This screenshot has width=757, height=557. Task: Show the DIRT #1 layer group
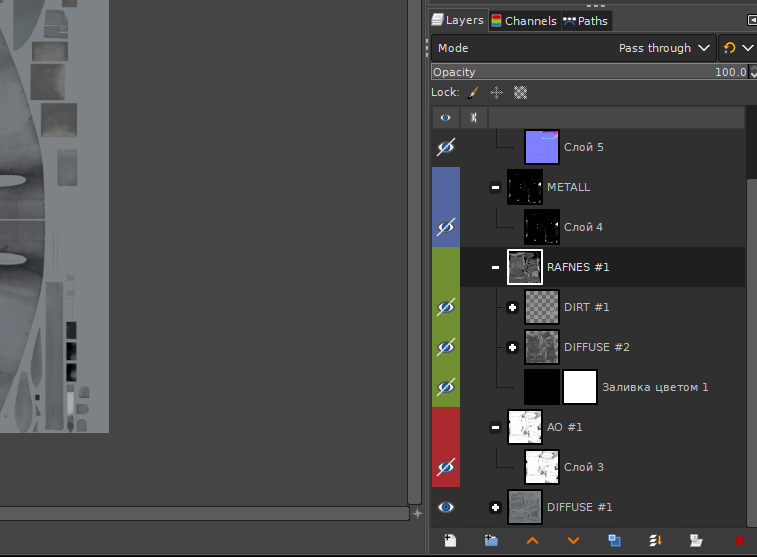446,307
